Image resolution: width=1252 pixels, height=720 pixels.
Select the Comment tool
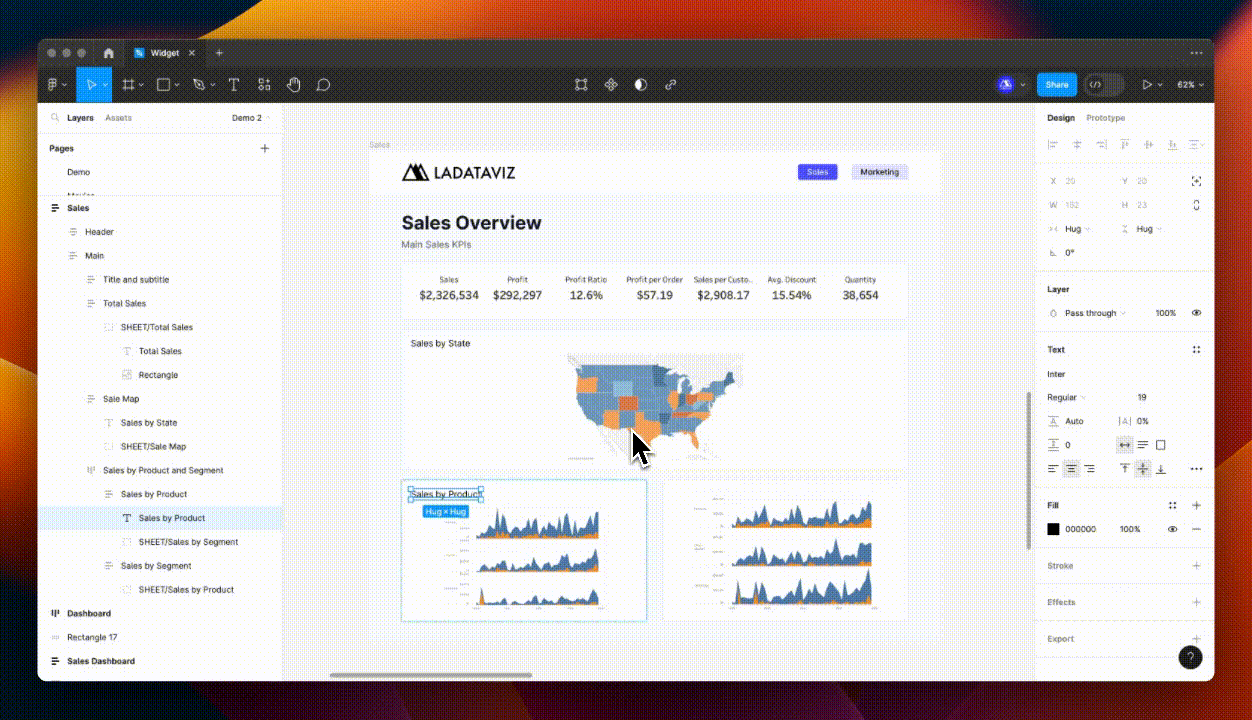point(323,85)
